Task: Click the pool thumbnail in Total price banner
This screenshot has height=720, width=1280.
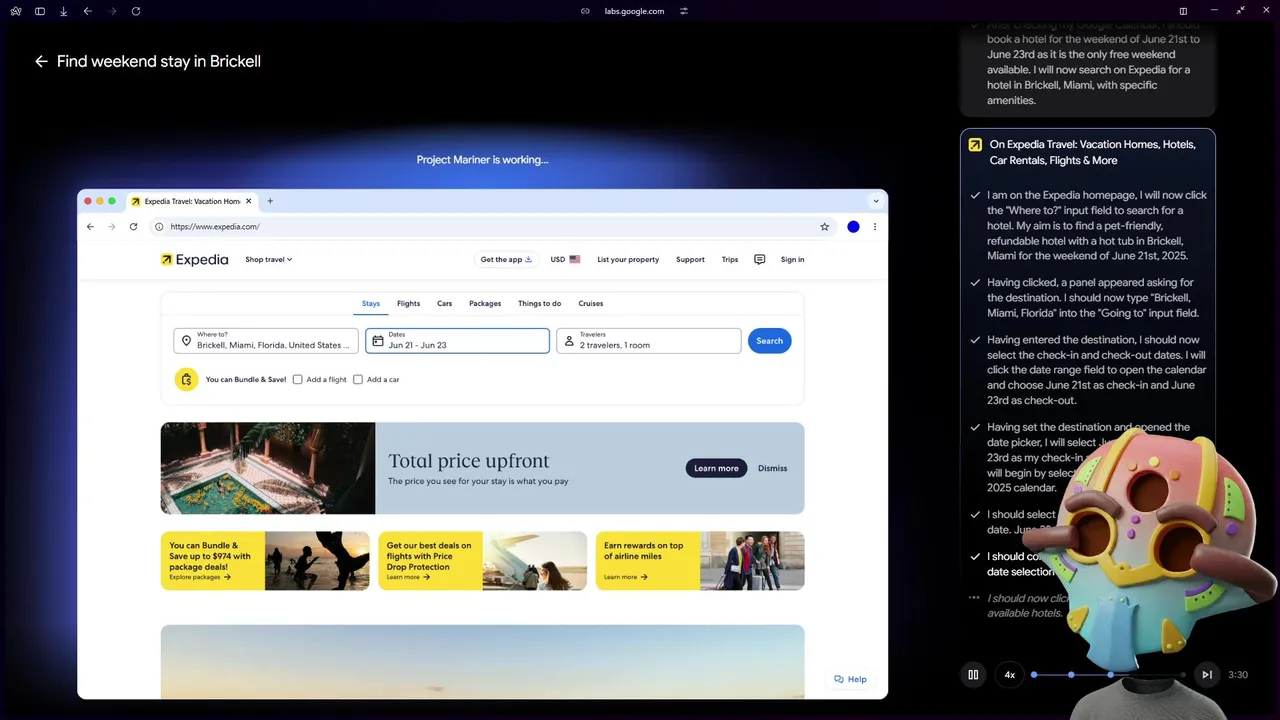Action: point(268,468)
